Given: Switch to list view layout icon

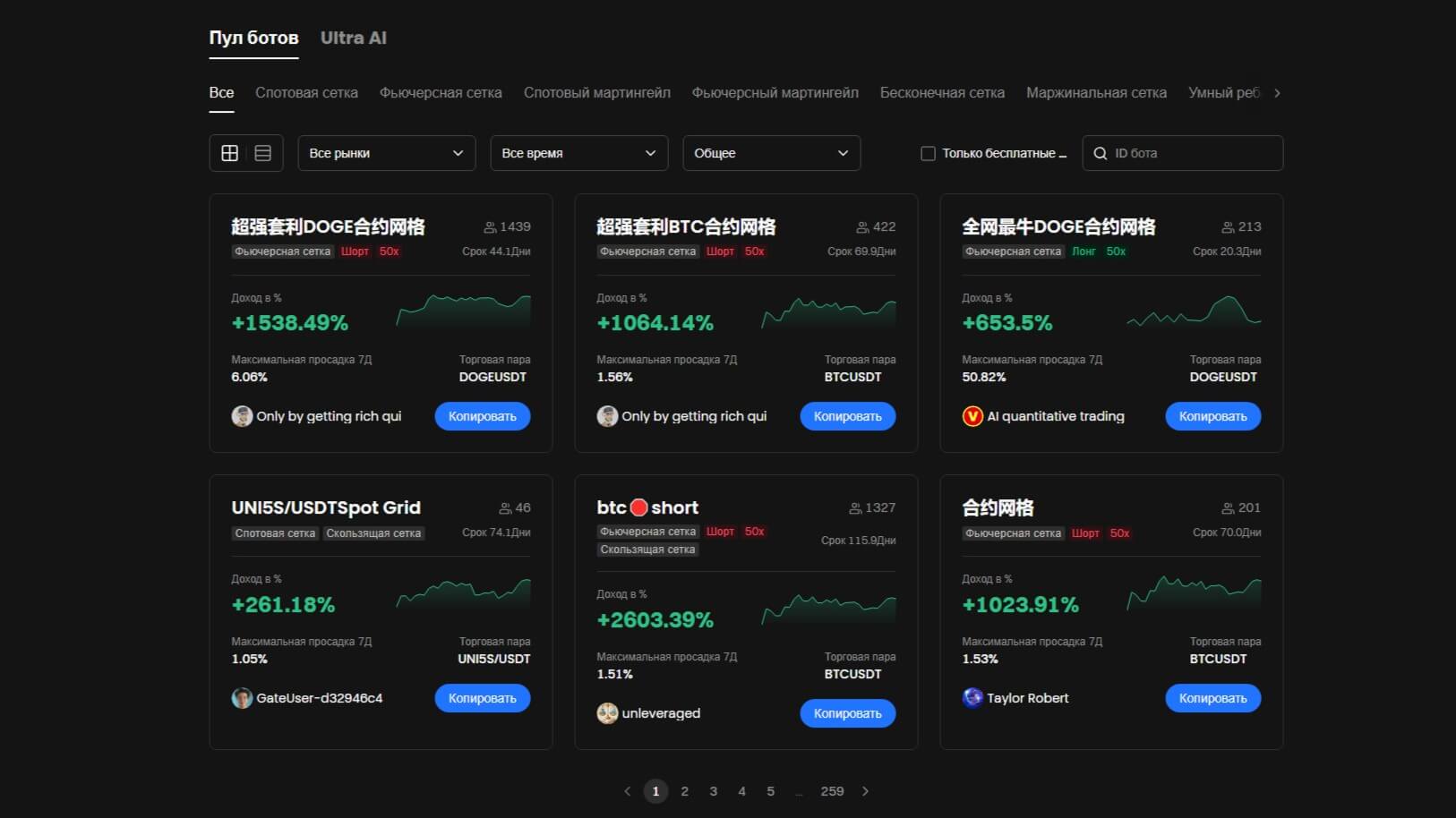Looking at the screenshot, I should click(x=262, y=153).
